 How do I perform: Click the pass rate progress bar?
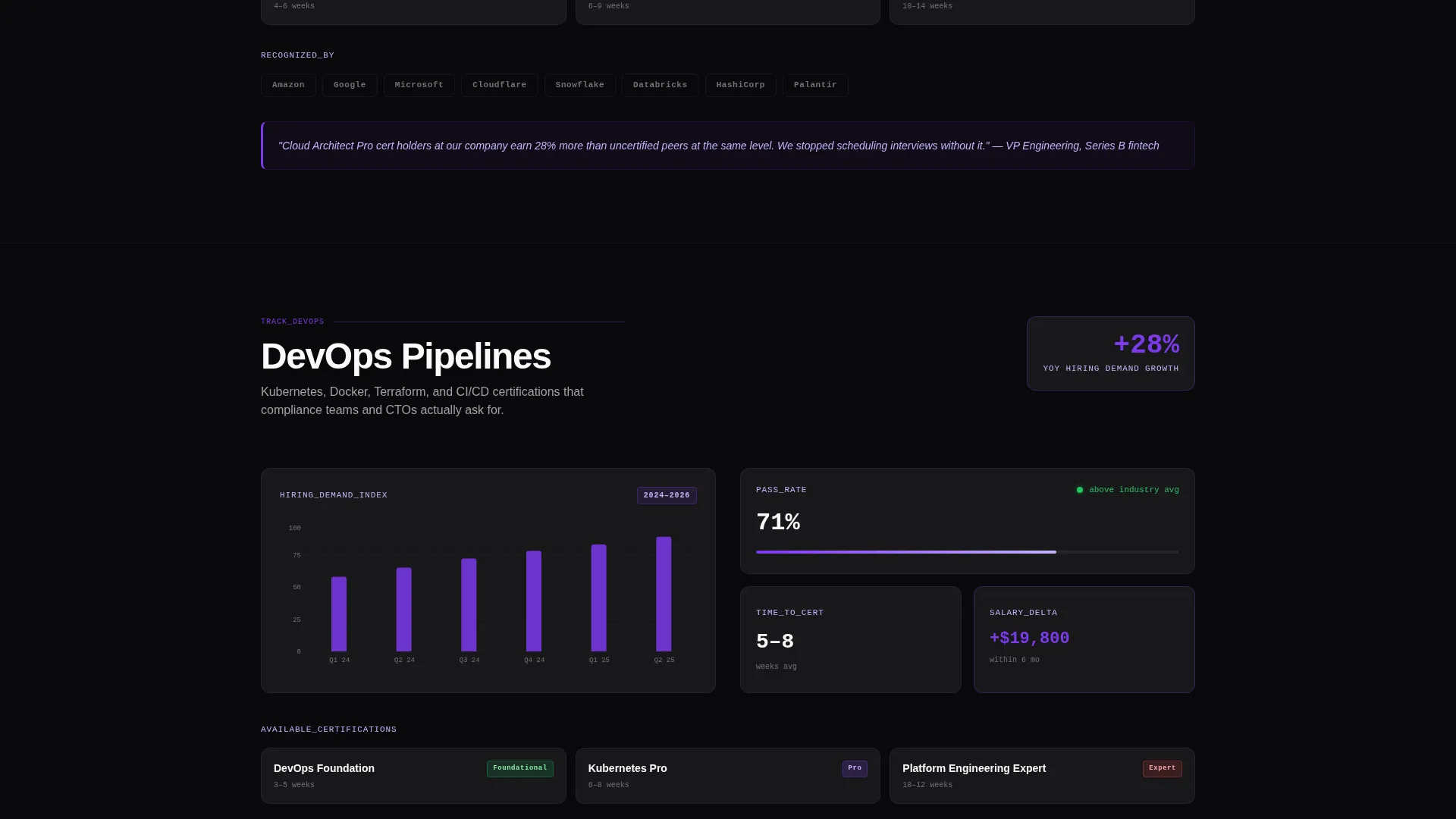pyautogui.click(x=968, y=552)
